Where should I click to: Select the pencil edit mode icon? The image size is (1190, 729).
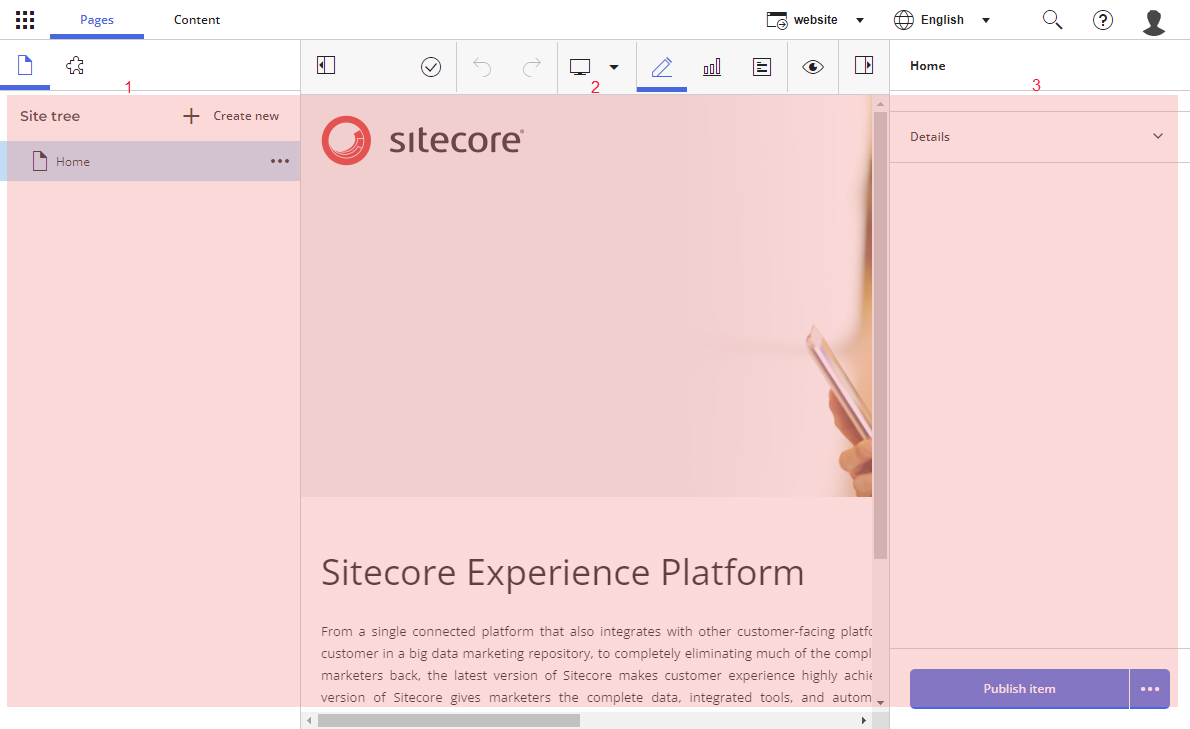[x=662, y=67]
